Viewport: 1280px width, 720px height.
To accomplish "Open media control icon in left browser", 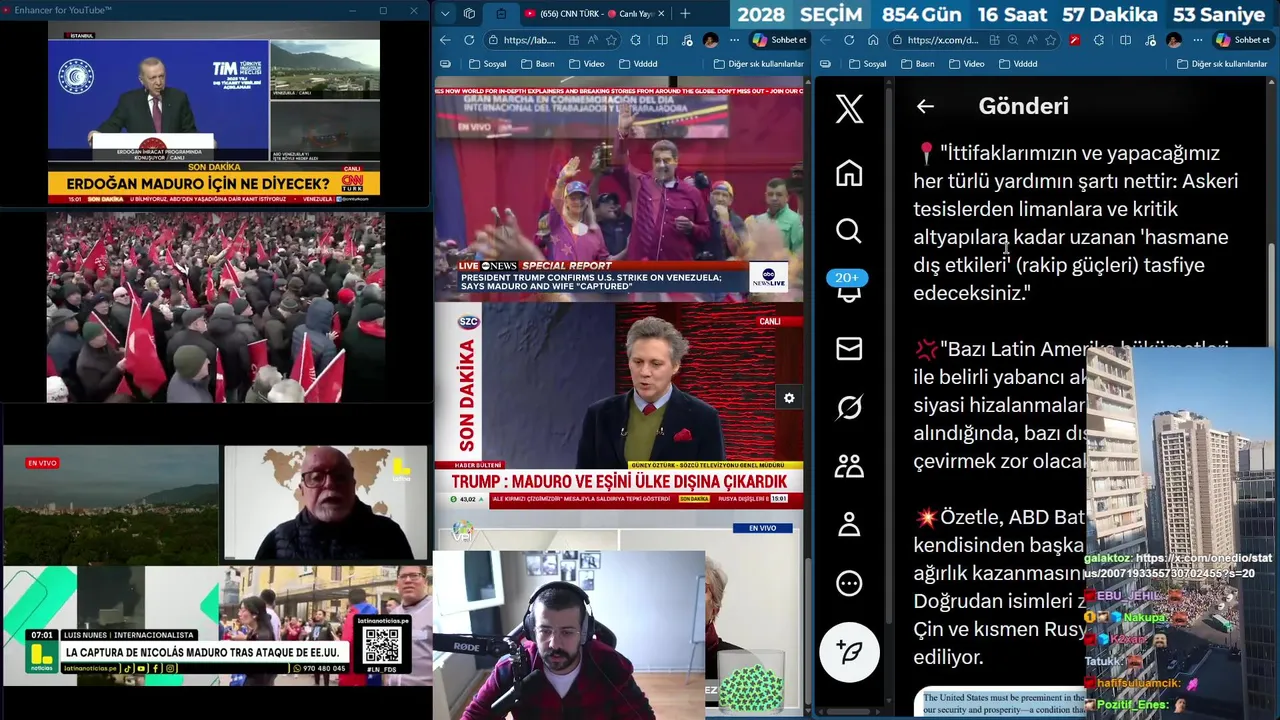I will click(686, 40).
